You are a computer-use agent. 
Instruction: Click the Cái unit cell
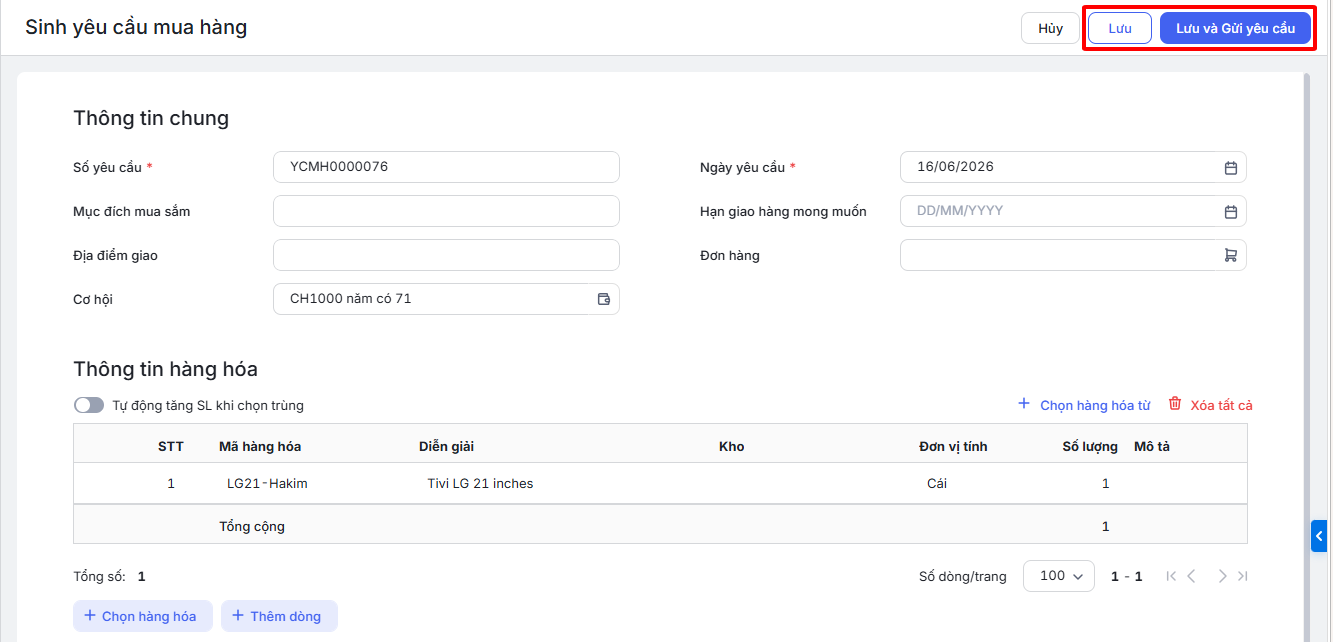pos(937,484)
